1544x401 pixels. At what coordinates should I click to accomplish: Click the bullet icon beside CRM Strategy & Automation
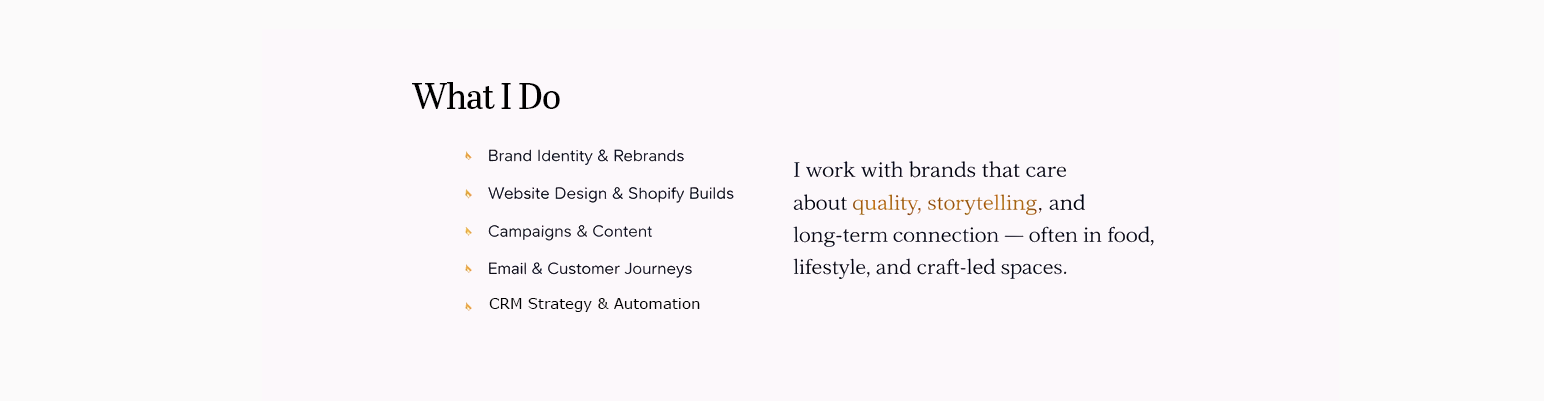(468, 306)
